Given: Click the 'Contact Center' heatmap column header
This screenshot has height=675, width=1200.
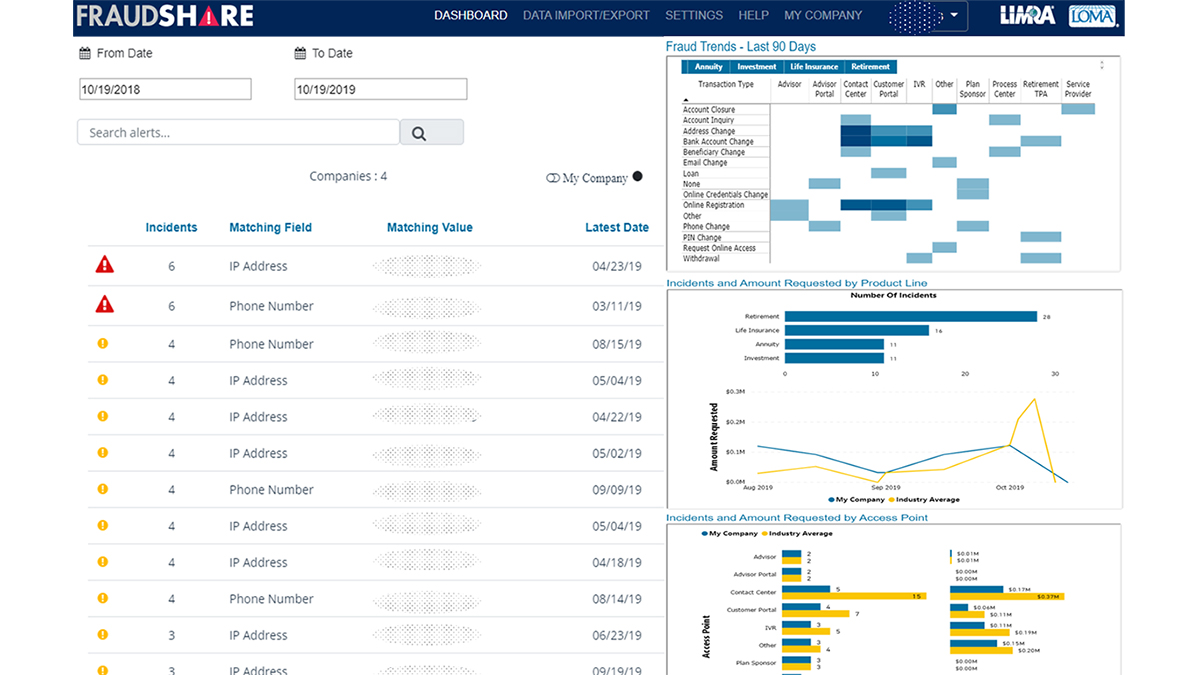Looking at the screenshot, I should click(856, 90).
